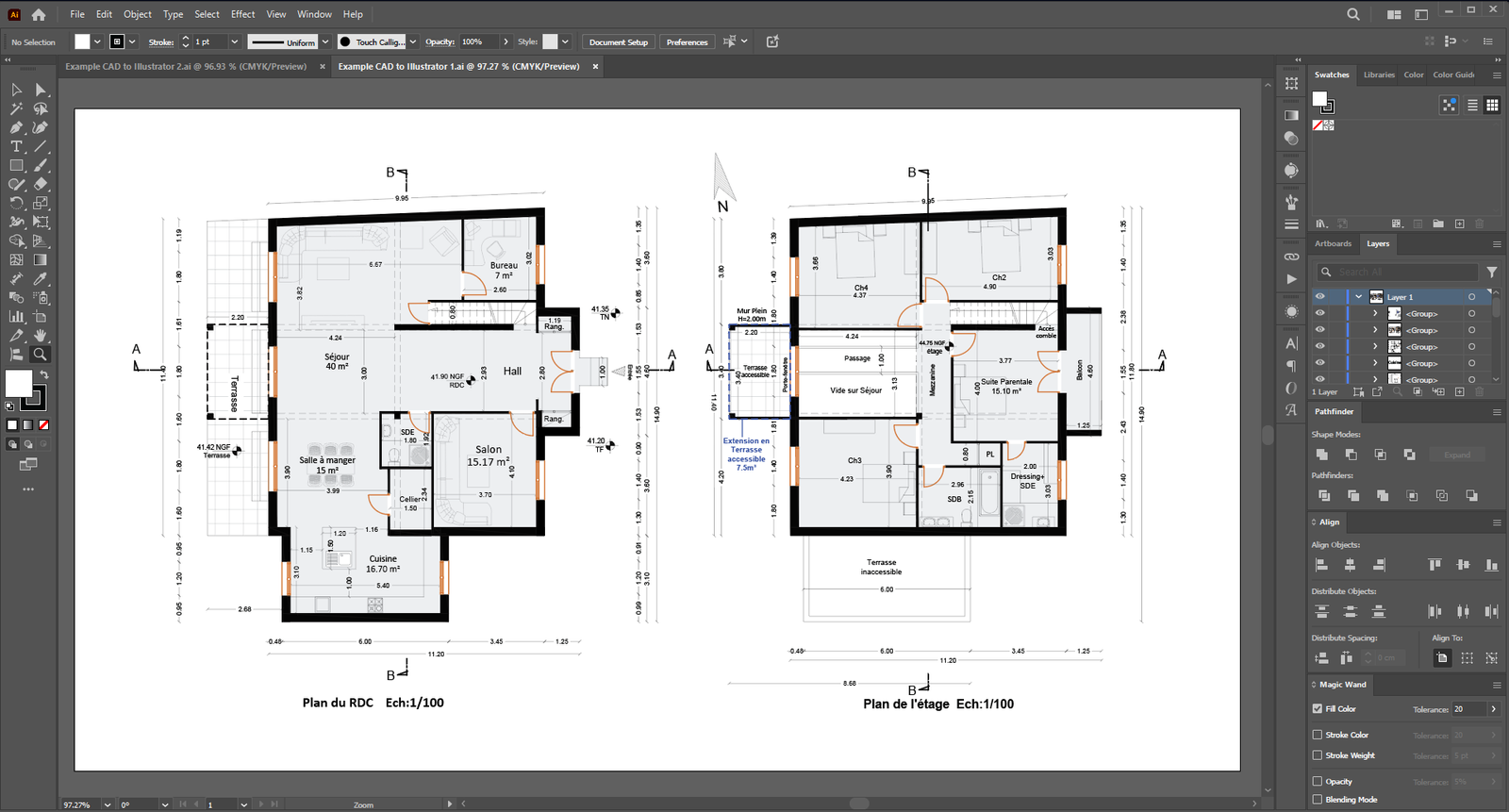The image size is (1509, 812).
Task: Select the Pen tool
Action: coord(16,127)
